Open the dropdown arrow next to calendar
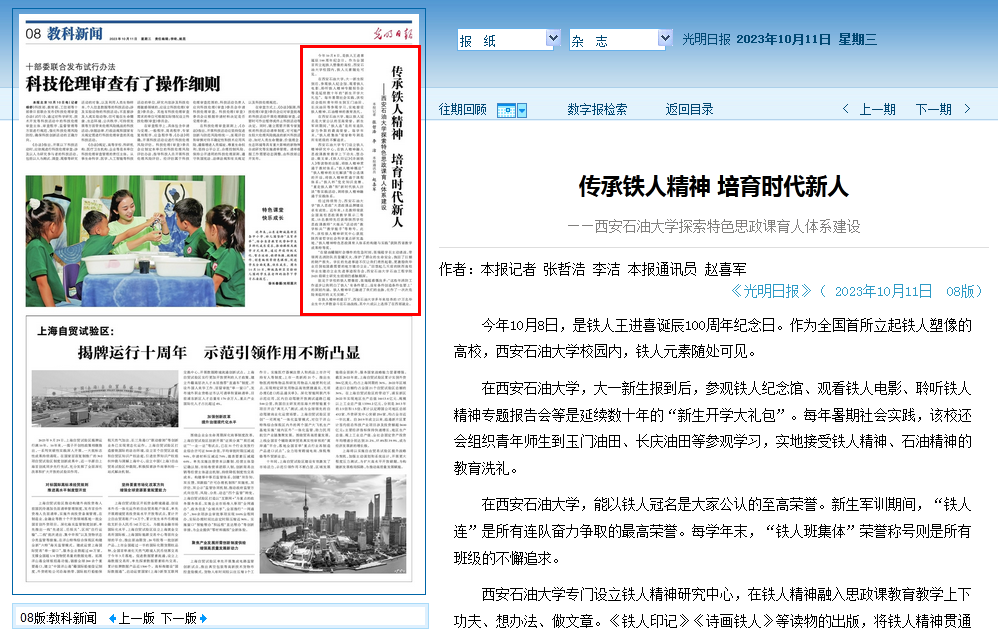 point(521,110)
